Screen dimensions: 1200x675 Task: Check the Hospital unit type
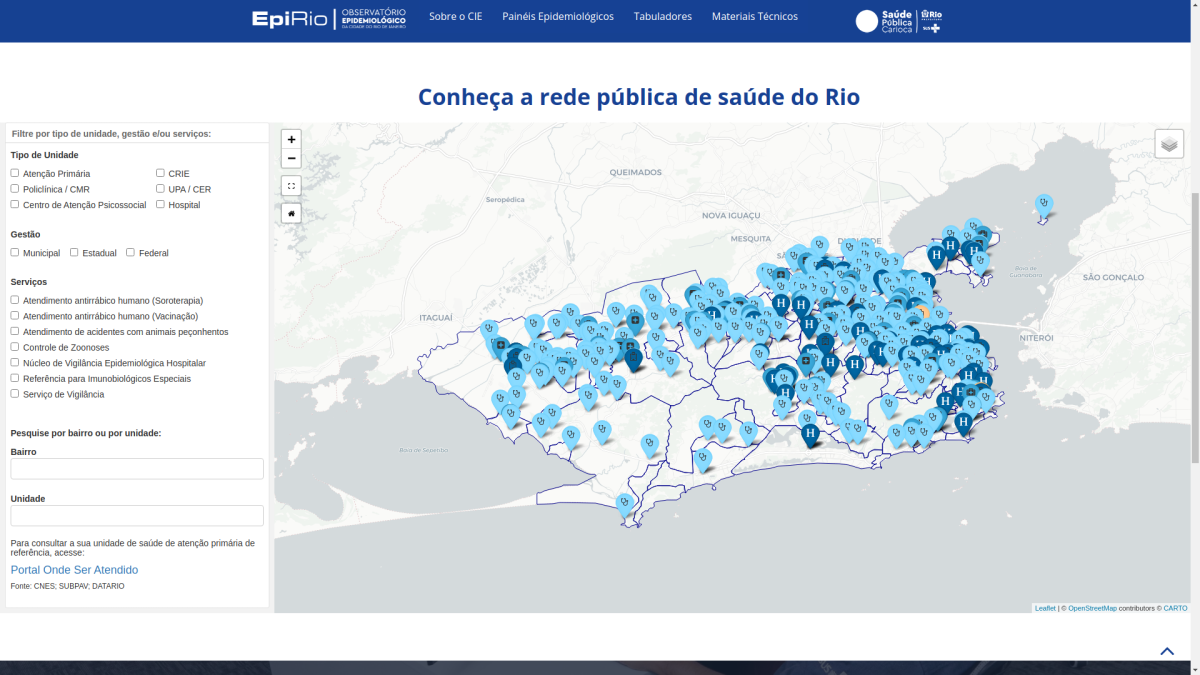pos(160,204)
